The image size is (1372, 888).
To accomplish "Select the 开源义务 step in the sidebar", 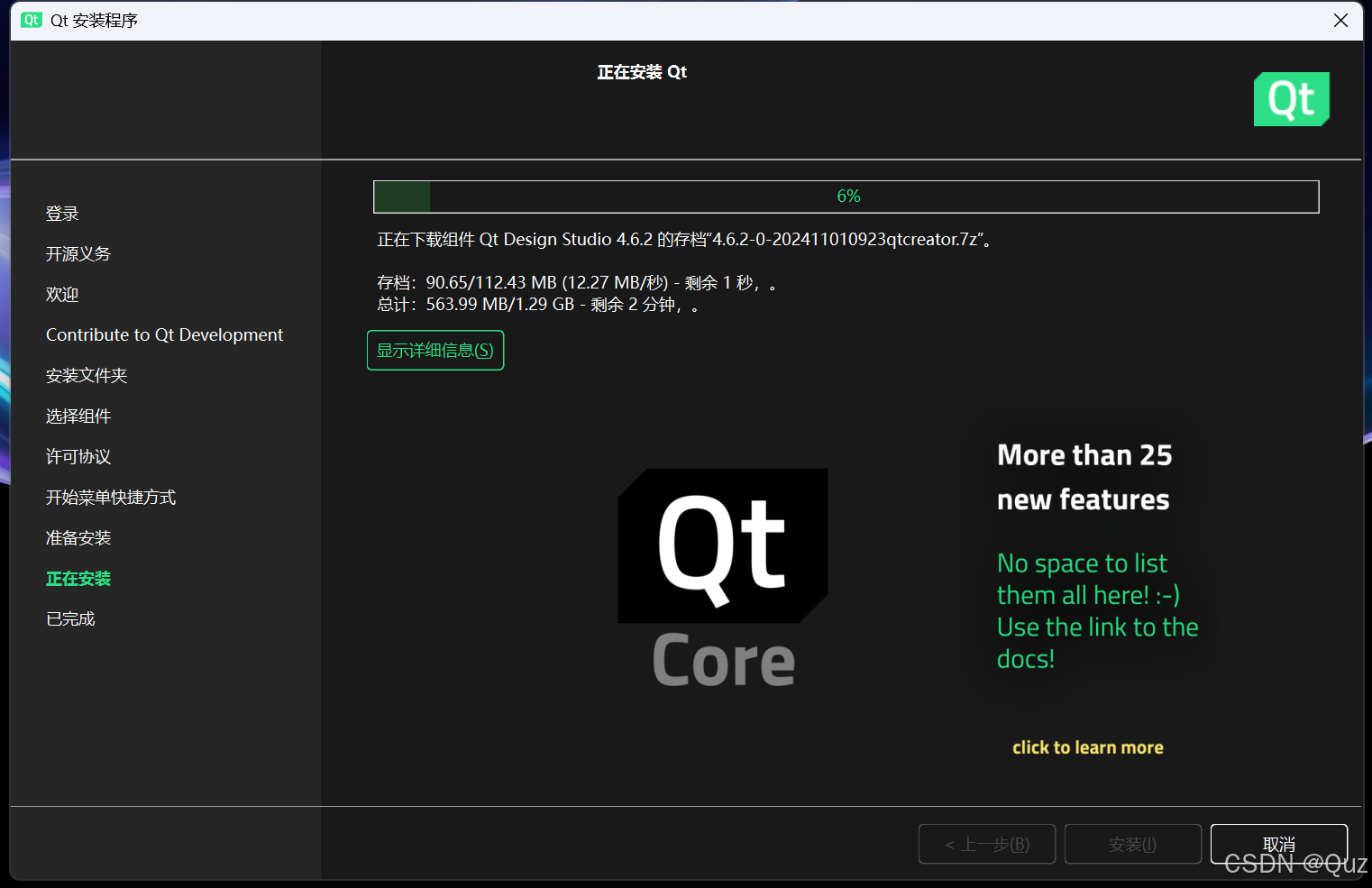I will (78, 253).
